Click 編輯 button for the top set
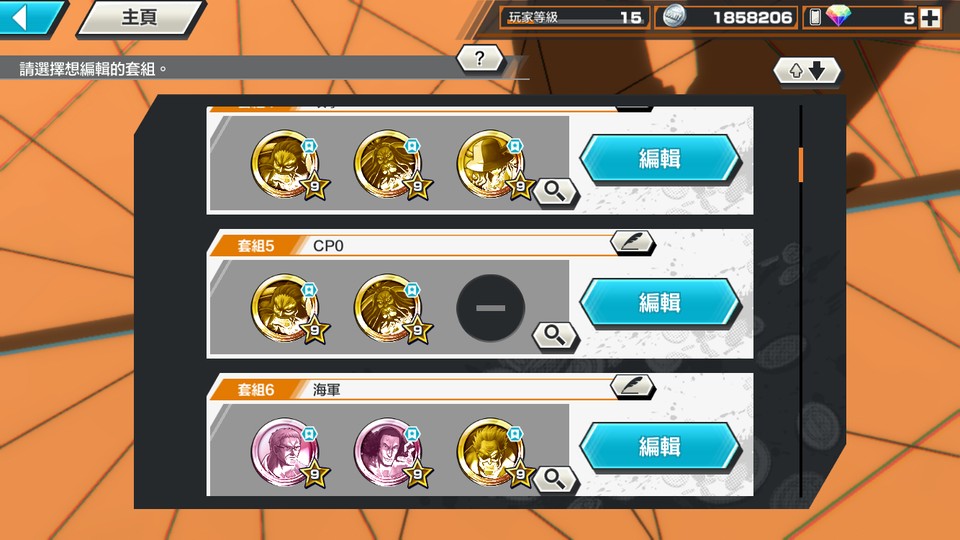The image size is (960, 540). [x=660, y=159]
